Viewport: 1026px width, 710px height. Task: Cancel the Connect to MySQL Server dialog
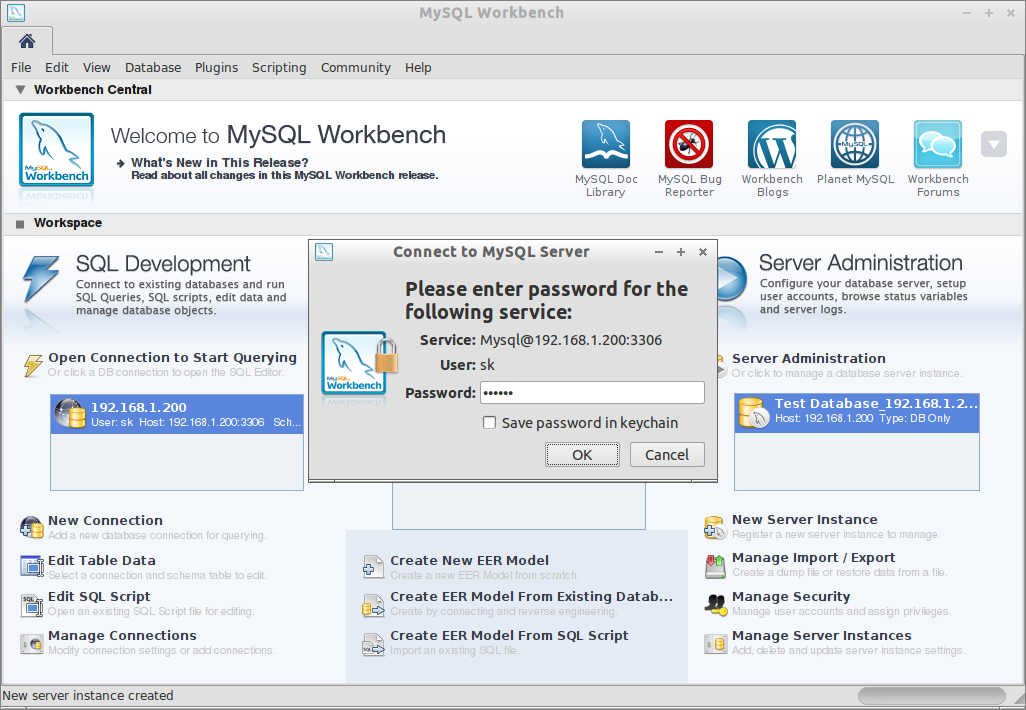[667, 455]
